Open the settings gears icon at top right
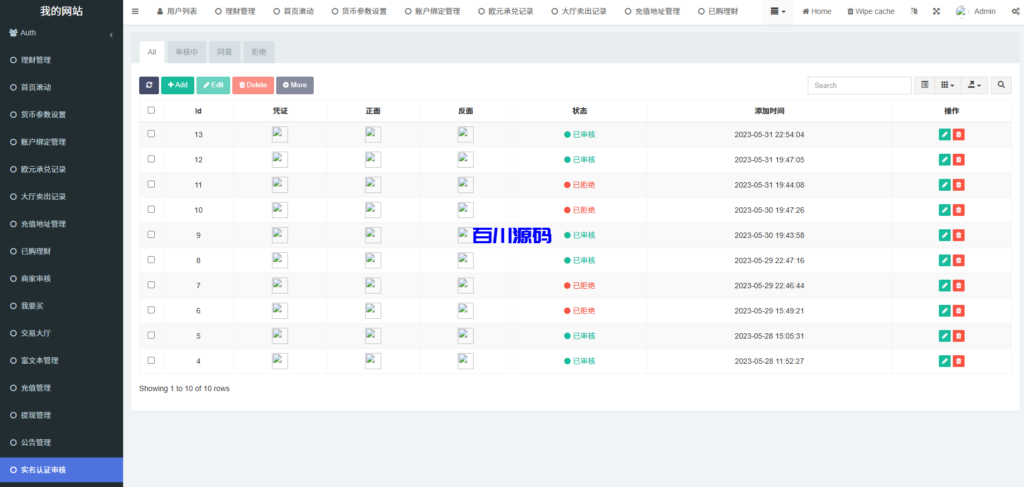The image size is (1024, 487). coord(1015,11)
